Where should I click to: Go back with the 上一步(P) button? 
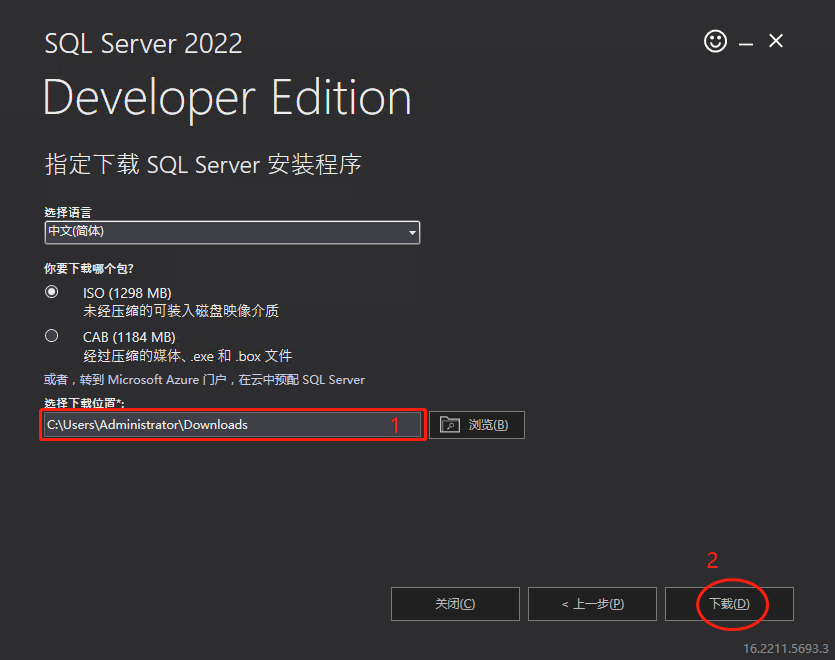click(592, 604)
